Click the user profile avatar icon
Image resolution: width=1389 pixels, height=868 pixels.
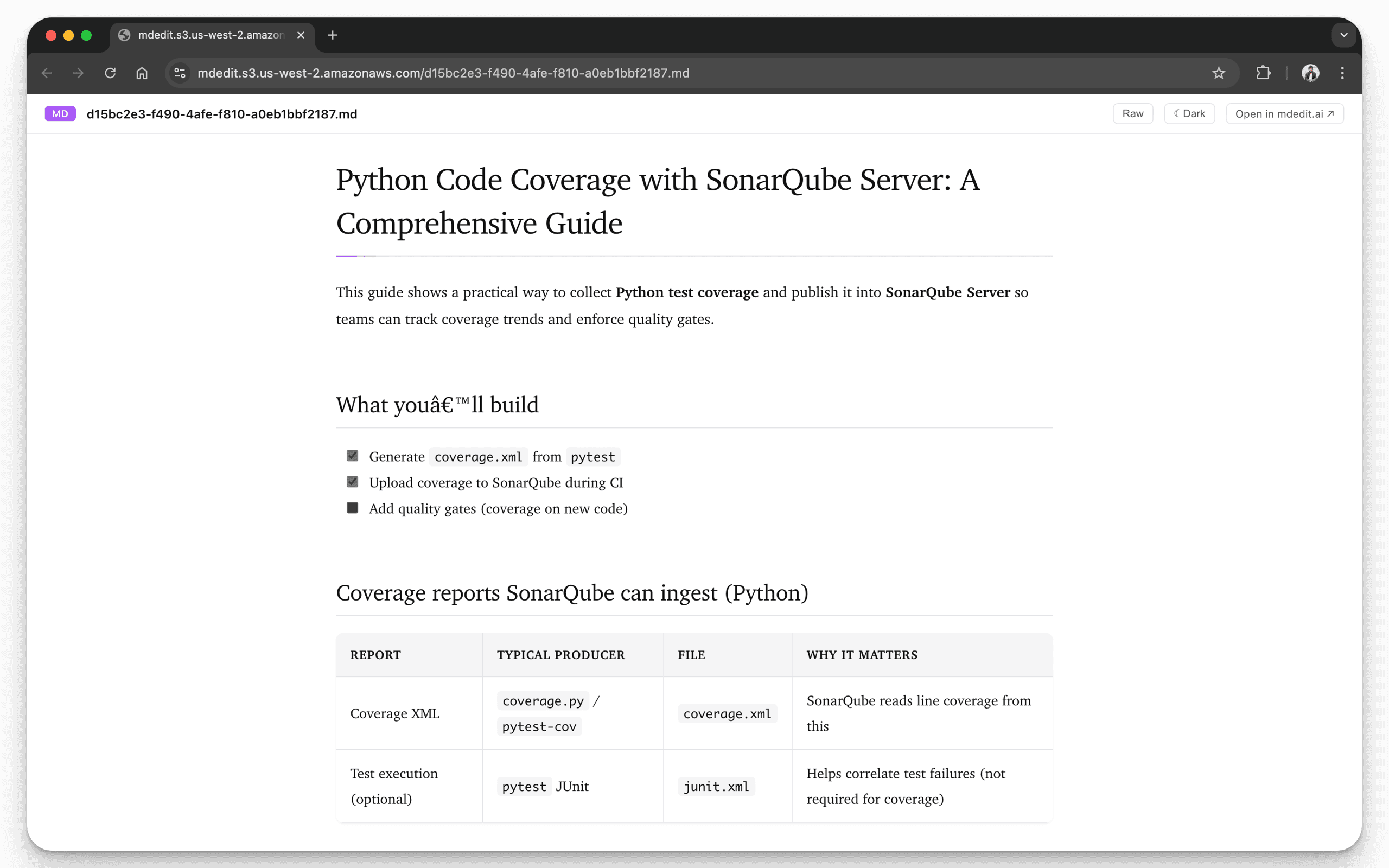point(1310,73)
